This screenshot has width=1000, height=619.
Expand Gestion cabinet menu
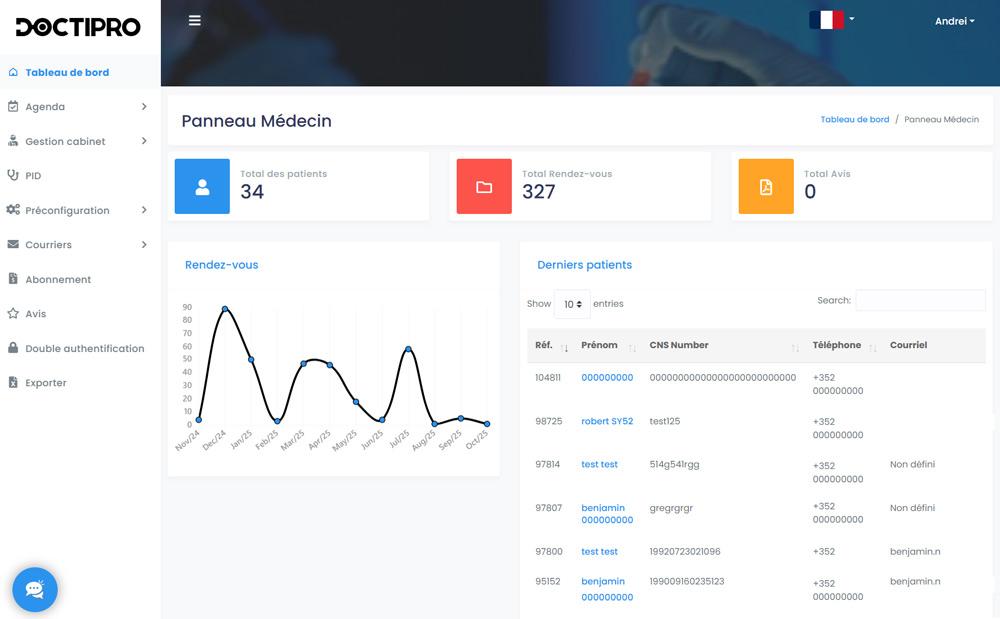(x=80, y=141)
